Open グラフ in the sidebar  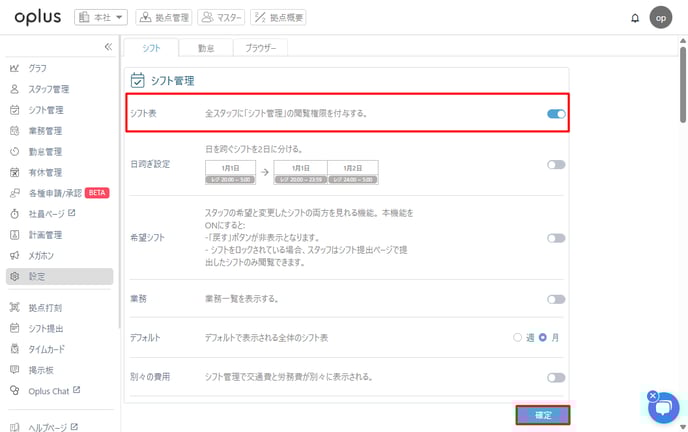point(38,68)
